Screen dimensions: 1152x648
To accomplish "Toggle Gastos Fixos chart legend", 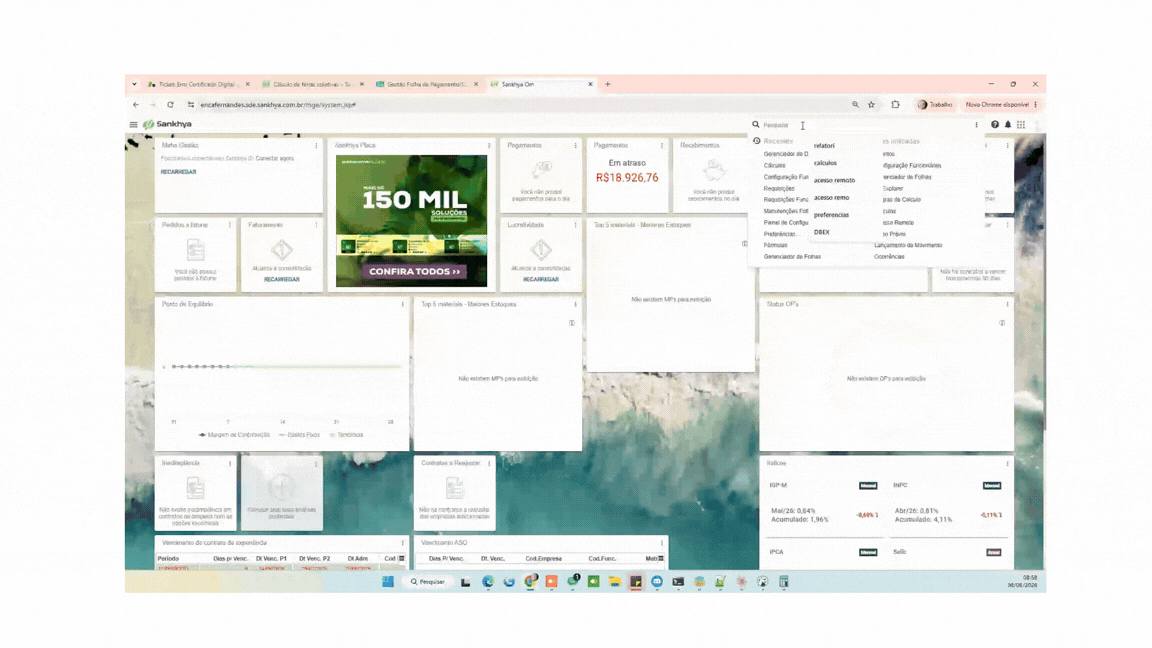I will pyautogui.click(x=300, y=435).
